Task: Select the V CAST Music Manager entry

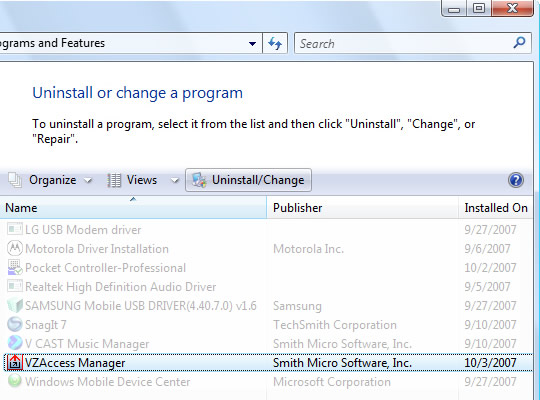Action: [x=87, y=343]
